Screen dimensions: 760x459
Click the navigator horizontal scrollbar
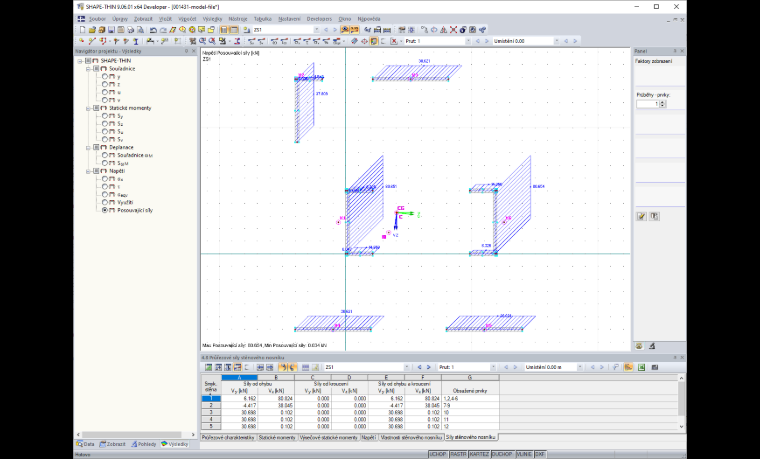131,435
